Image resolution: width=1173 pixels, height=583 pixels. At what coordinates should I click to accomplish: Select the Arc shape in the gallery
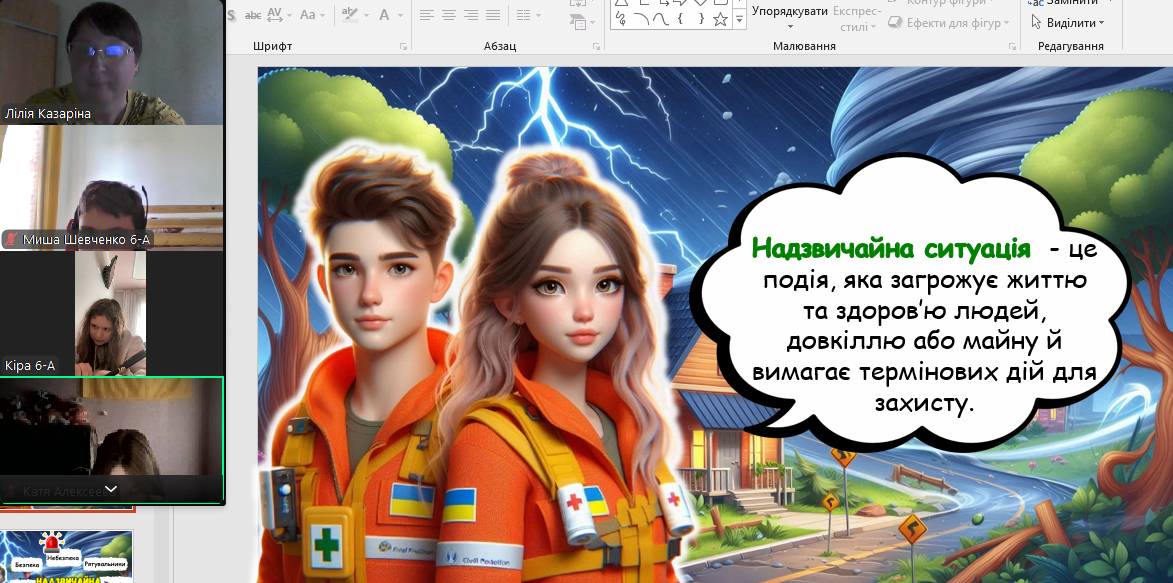(x=641, y=19)
